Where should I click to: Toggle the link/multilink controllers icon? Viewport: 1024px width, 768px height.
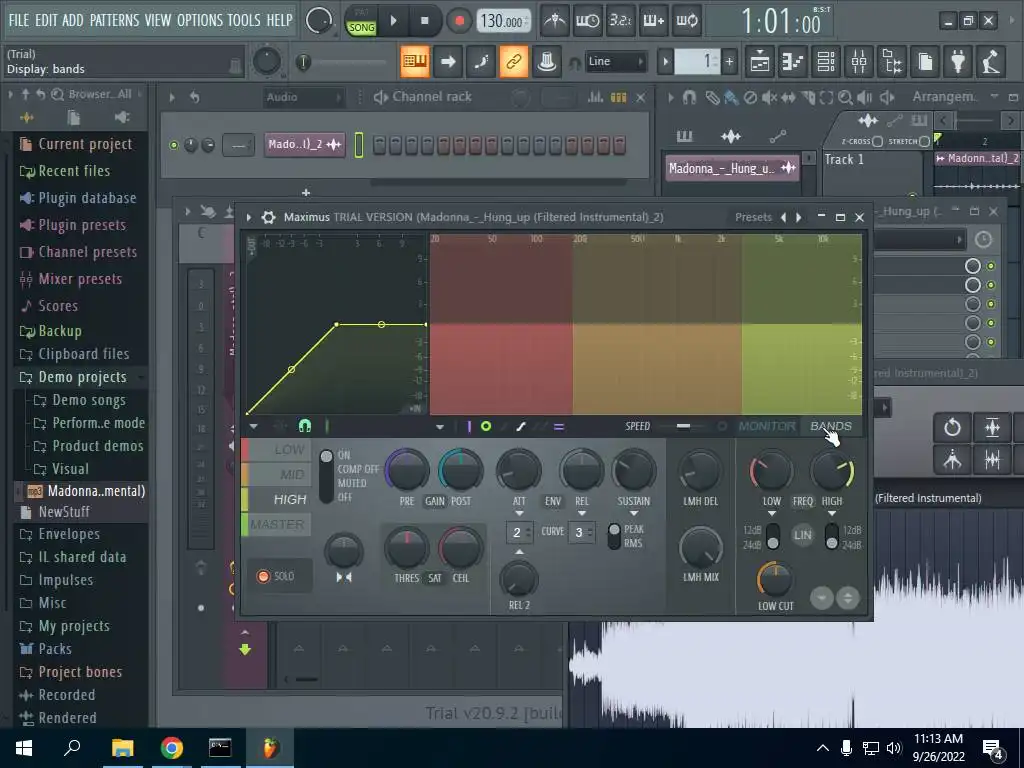coord(513,61)
